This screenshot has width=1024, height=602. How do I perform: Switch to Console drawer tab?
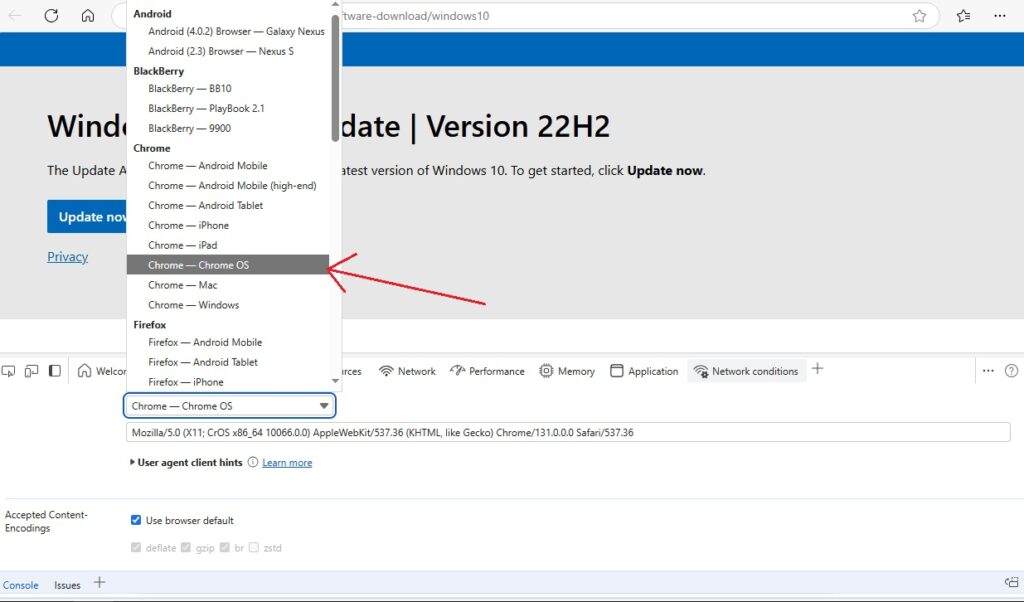(20, 585)
